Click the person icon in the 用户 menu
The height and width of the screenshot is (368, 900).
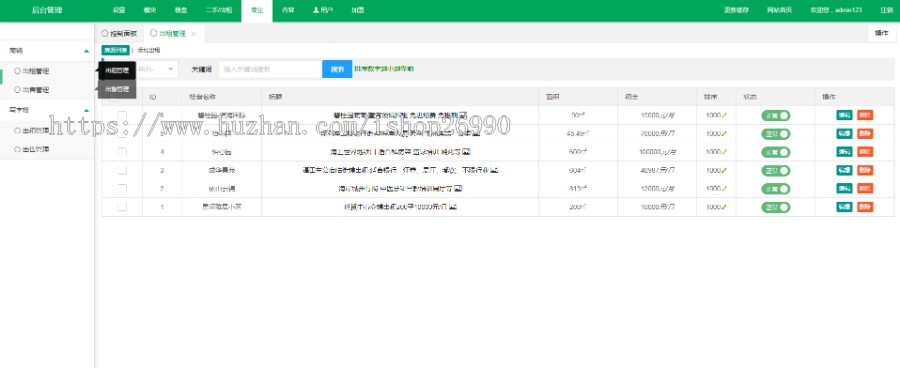[x=316, y=10]
